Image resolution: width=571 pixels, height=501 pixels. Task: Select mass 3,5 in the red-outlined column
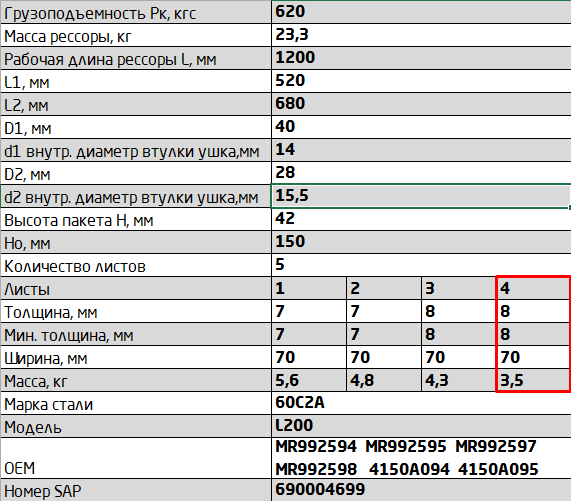click(533, 380)
